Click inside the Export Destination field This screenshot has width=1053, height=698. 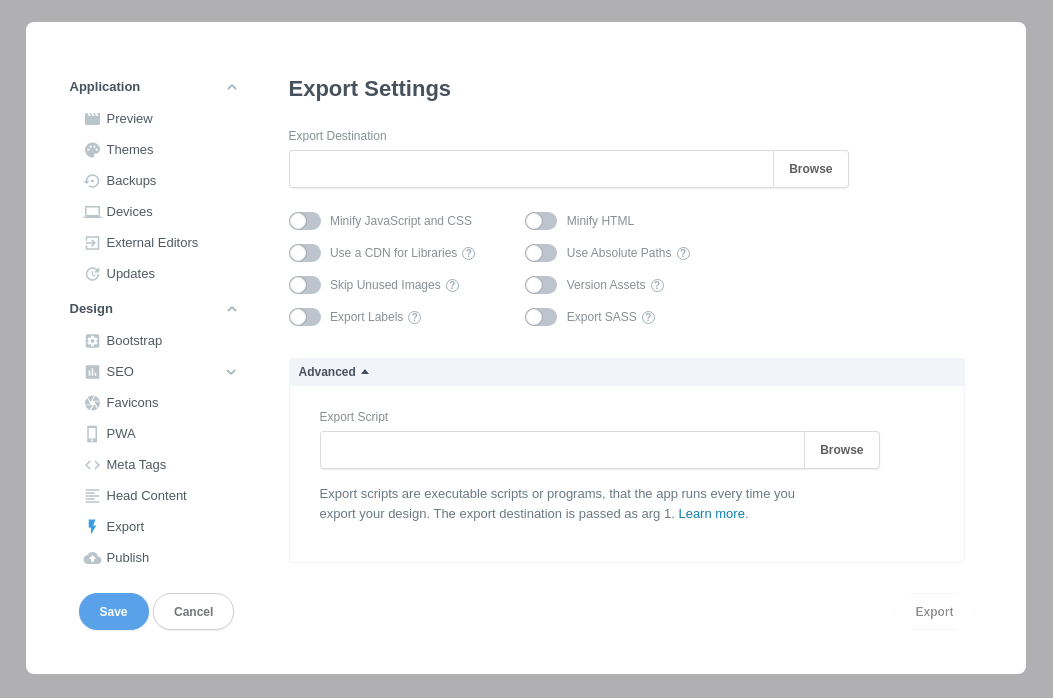click(530, 168)
